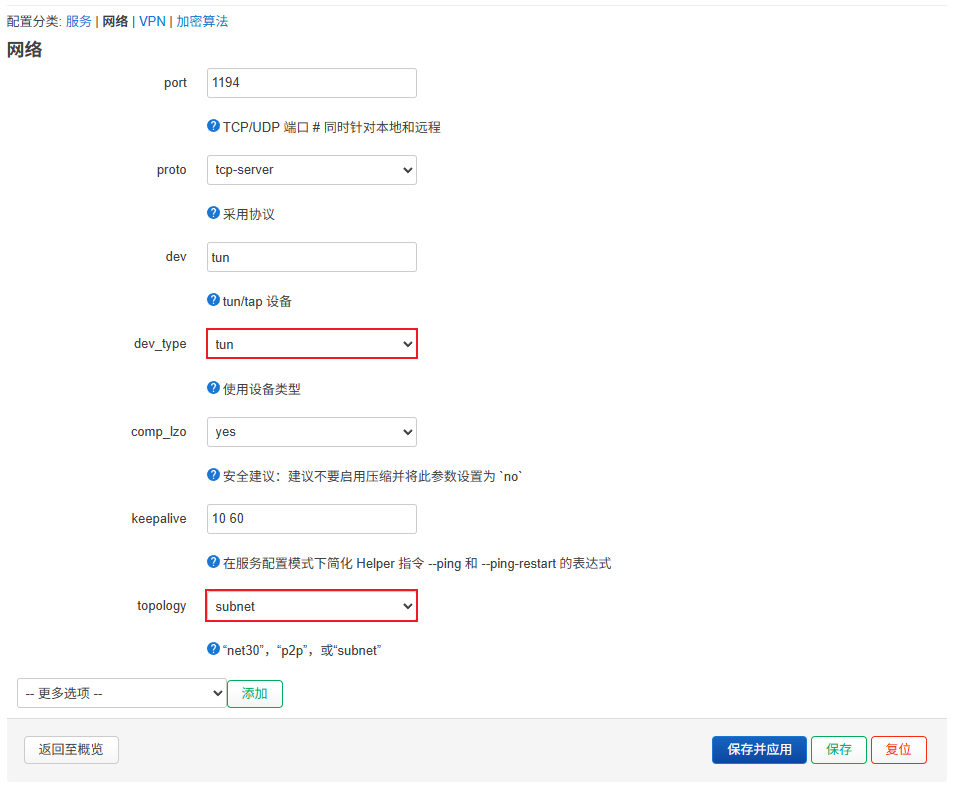This screenshot has width=953, height=787.
Task: Open the comp_lzo dropdown set to yes
Action: point(311,432)
